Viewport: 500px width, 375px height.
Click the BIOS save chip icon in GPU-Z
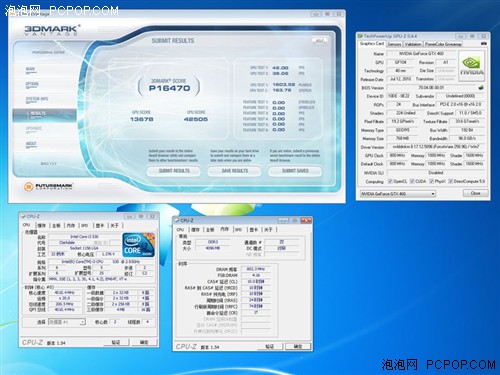pyautogui.click(x=481, y=88)
